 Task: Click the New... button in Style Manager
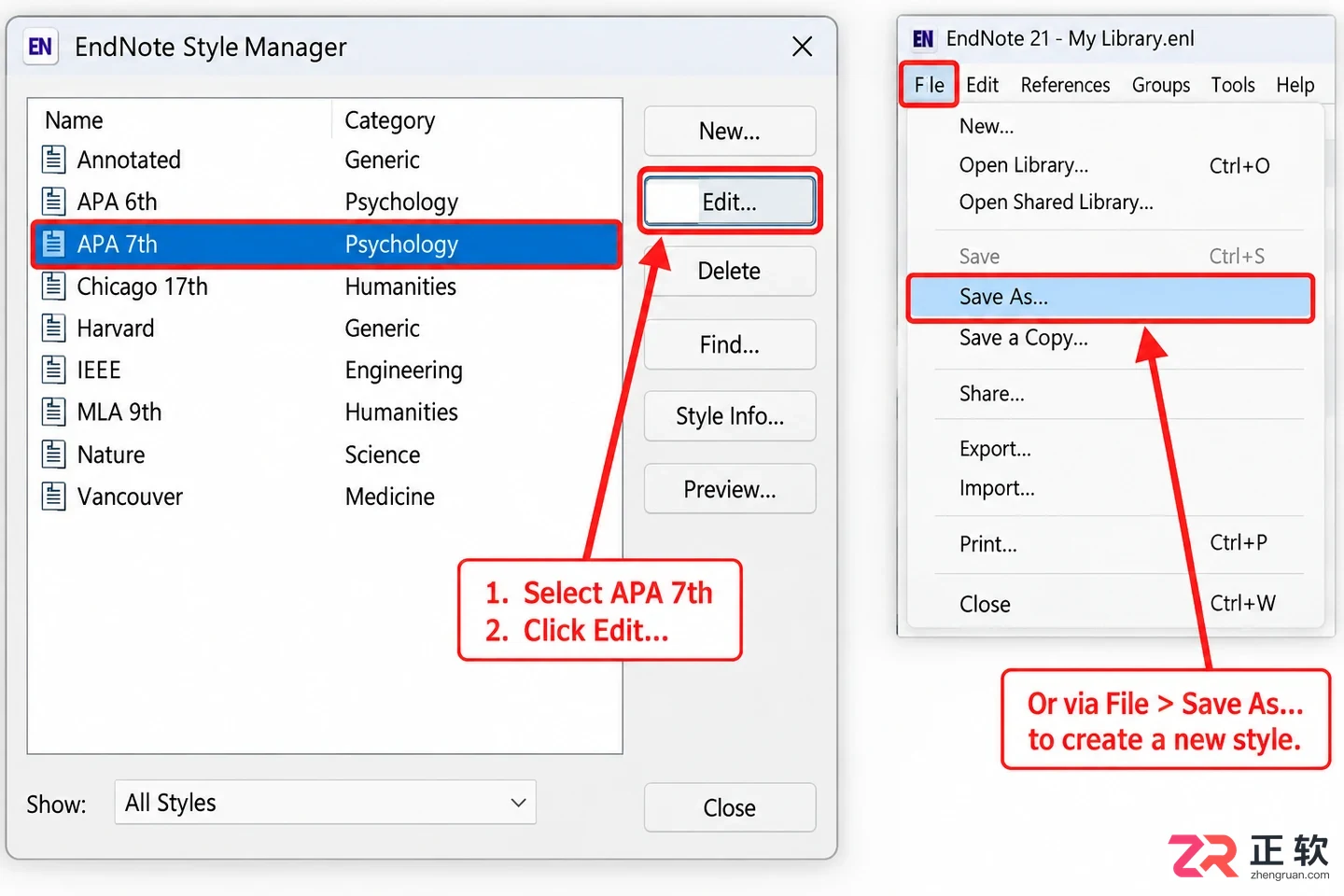[730, 132]
